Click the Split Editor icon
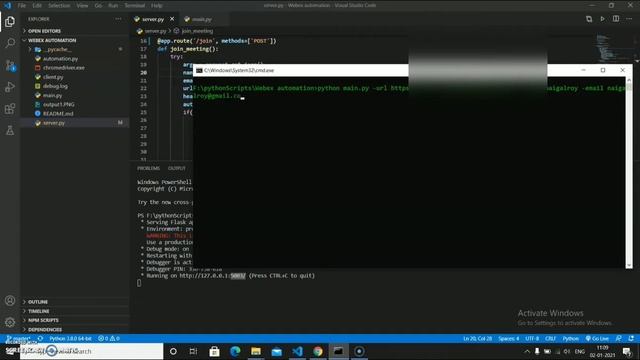Viewport: 640px width, 360px height. (616, 19)
